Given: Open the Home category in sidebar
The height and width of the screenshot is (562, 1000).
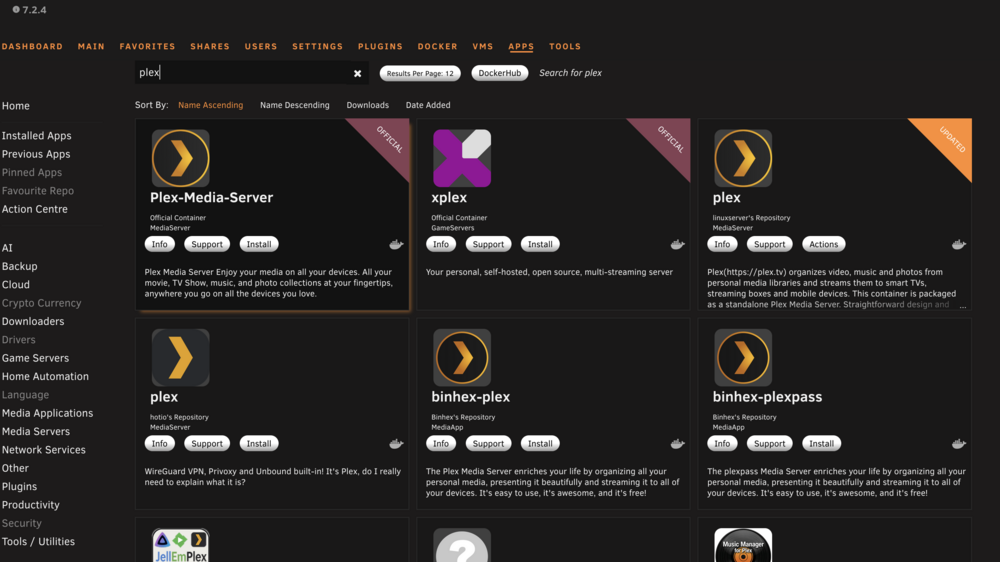Looking at the screenshot, I should tap(15, 106).
